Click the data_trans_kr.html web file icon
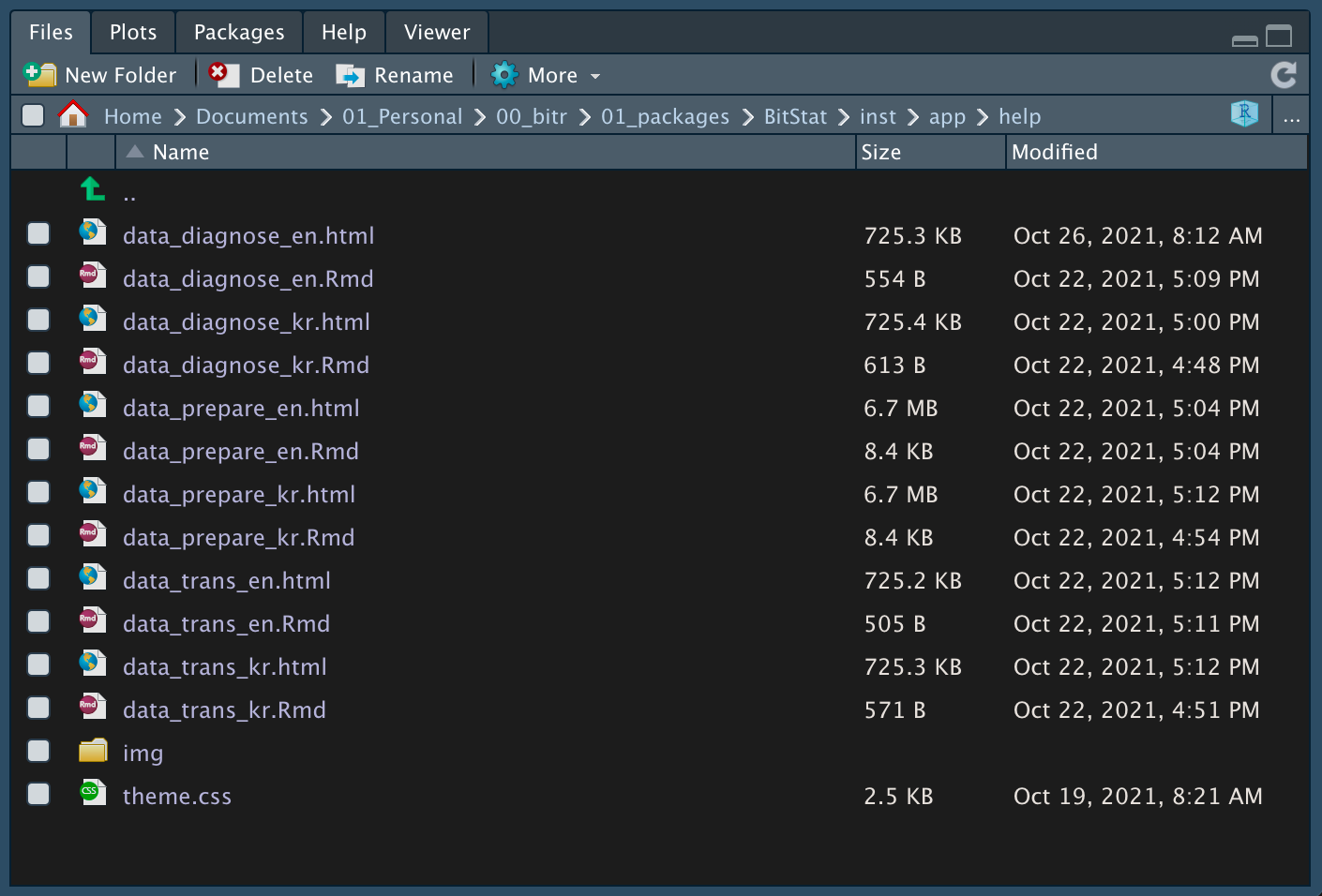1322x896 pixels. click(92, 664)
